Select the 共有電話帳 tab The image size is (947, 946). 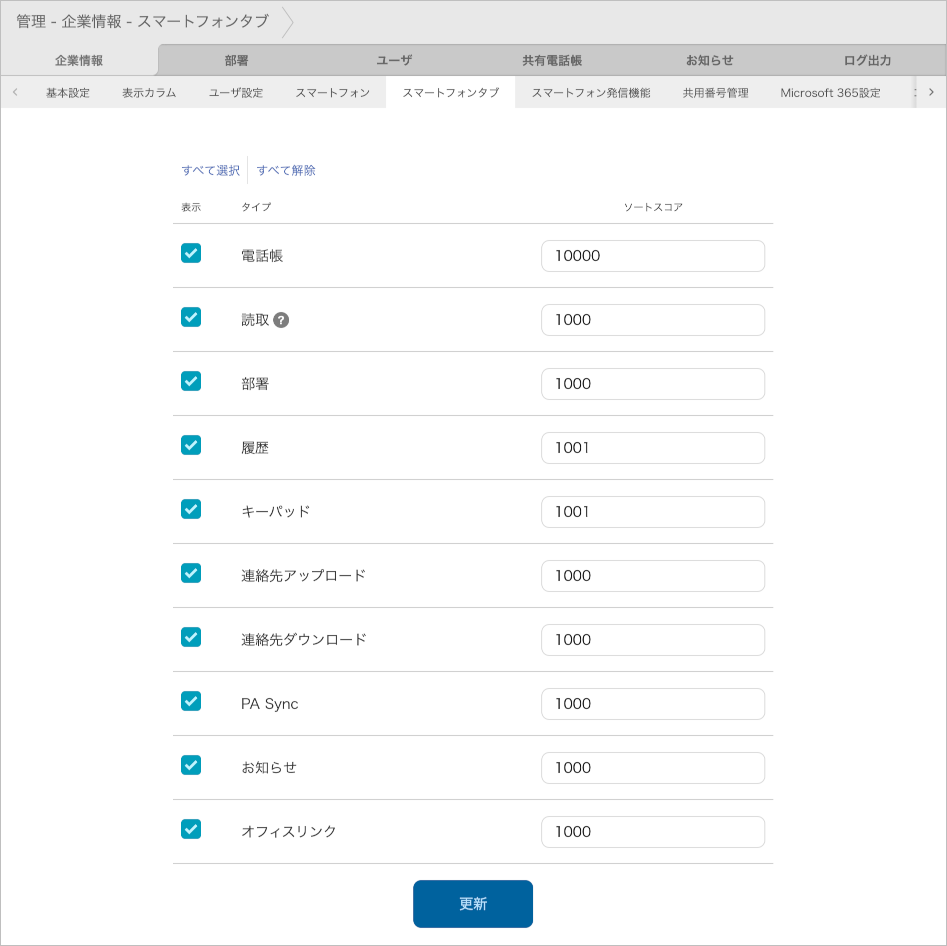point(552,59)
